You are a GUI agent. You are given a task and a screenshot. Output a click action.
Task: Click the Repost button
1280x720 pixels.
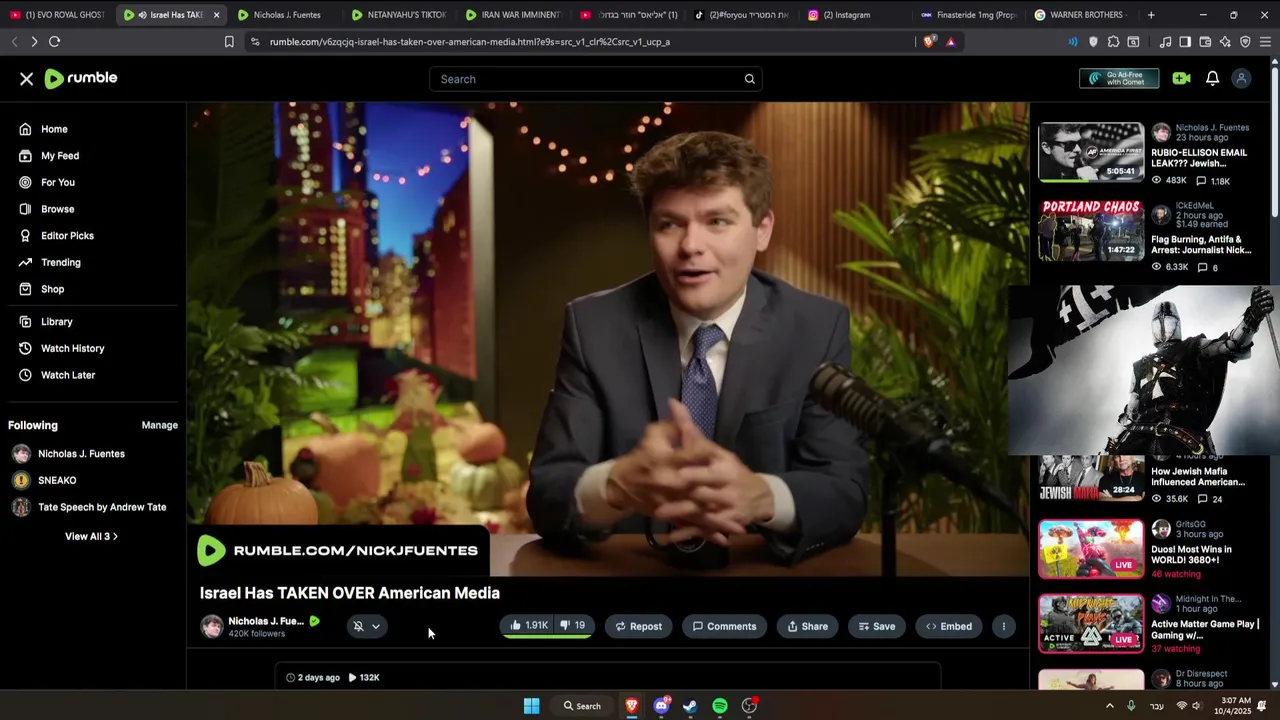coord(638,626)
